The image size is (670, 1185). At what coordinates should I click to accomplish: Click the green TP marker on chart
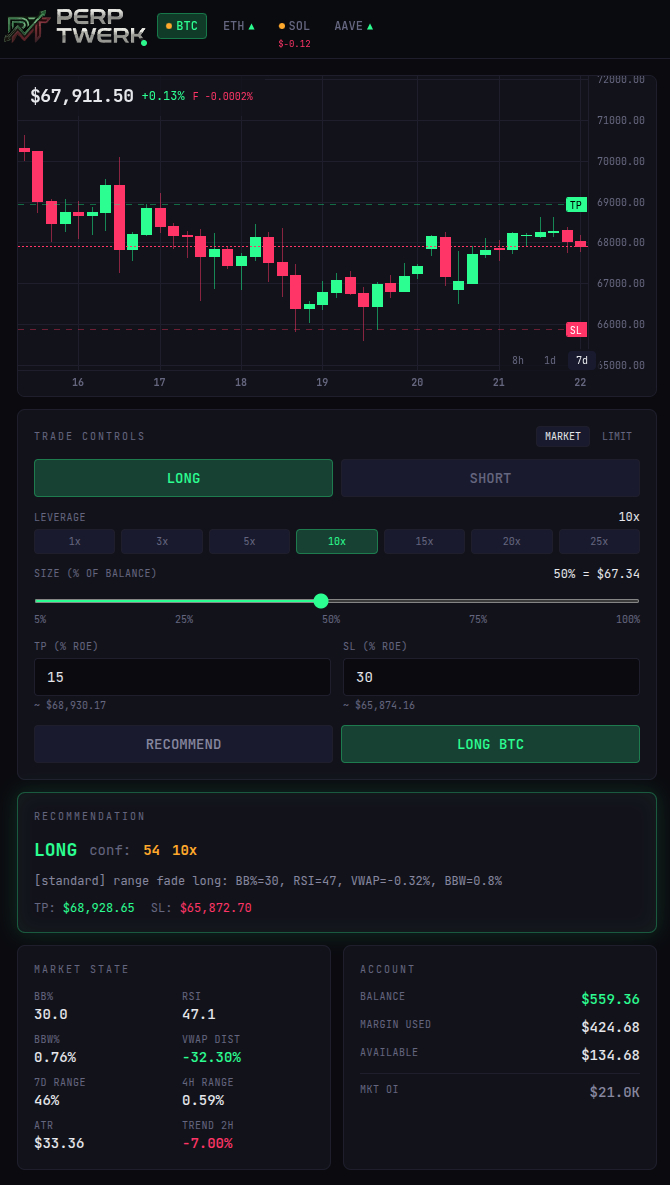576,205
